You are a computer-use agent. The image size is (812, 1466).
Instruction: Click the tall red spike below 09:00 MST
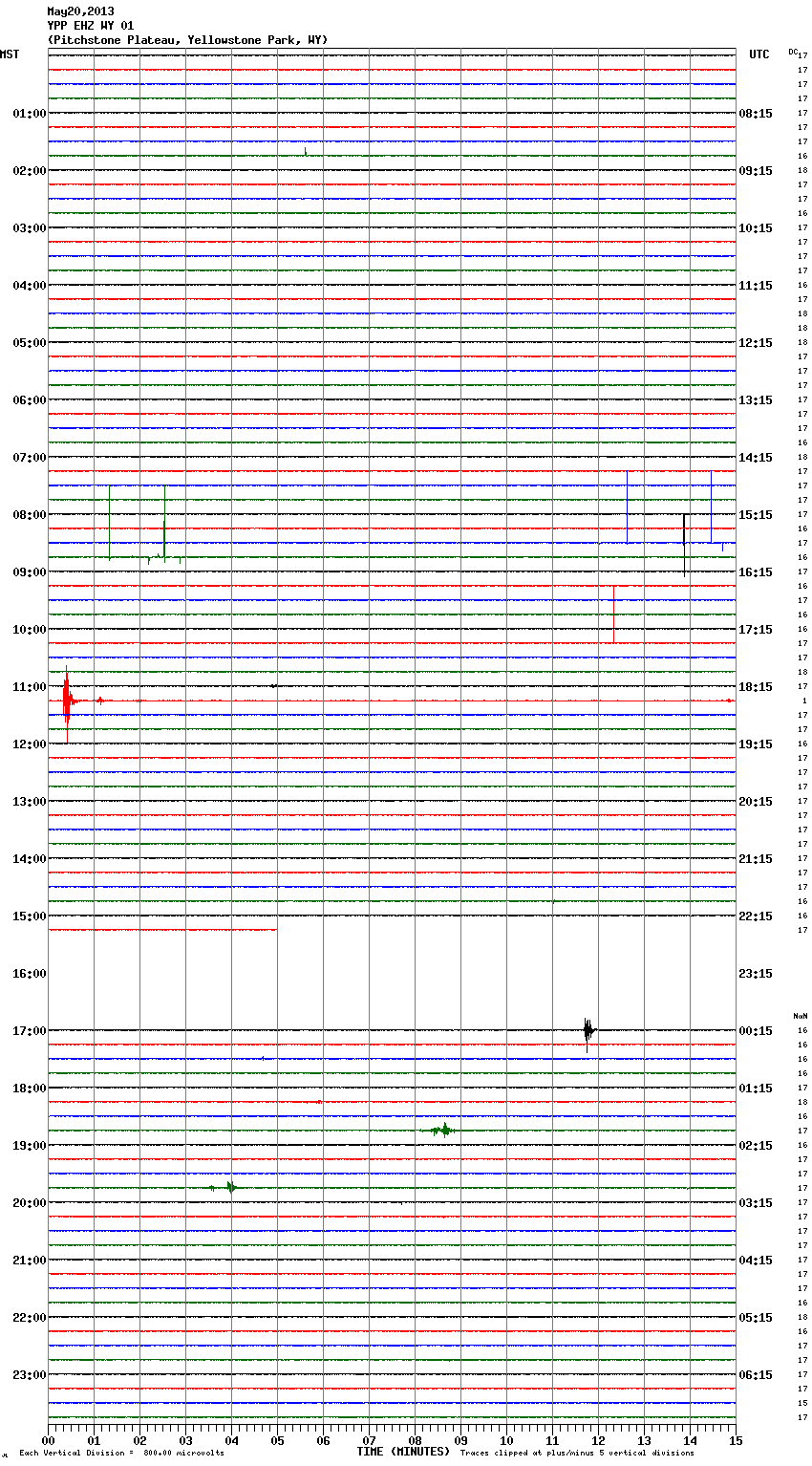pos(613,614)
